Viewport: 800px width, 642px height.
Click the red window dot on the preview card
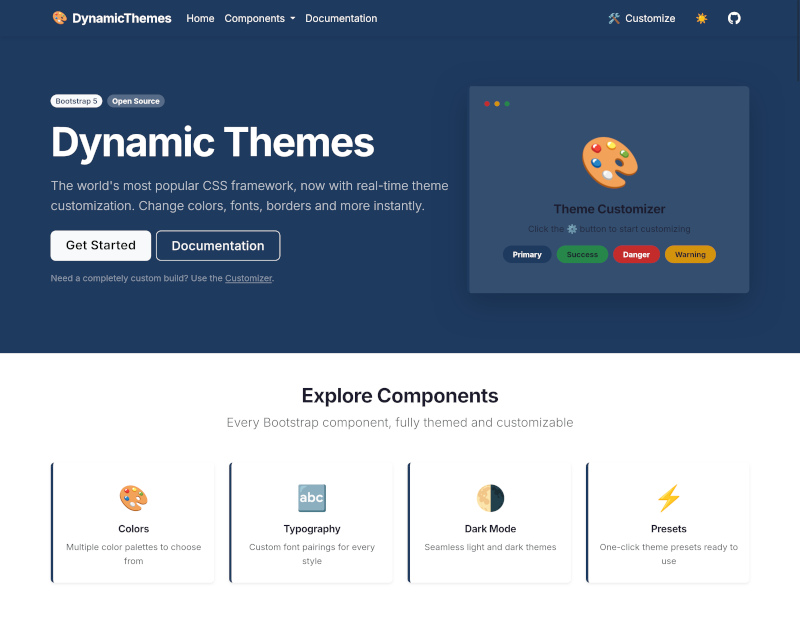tap(486, 103)
